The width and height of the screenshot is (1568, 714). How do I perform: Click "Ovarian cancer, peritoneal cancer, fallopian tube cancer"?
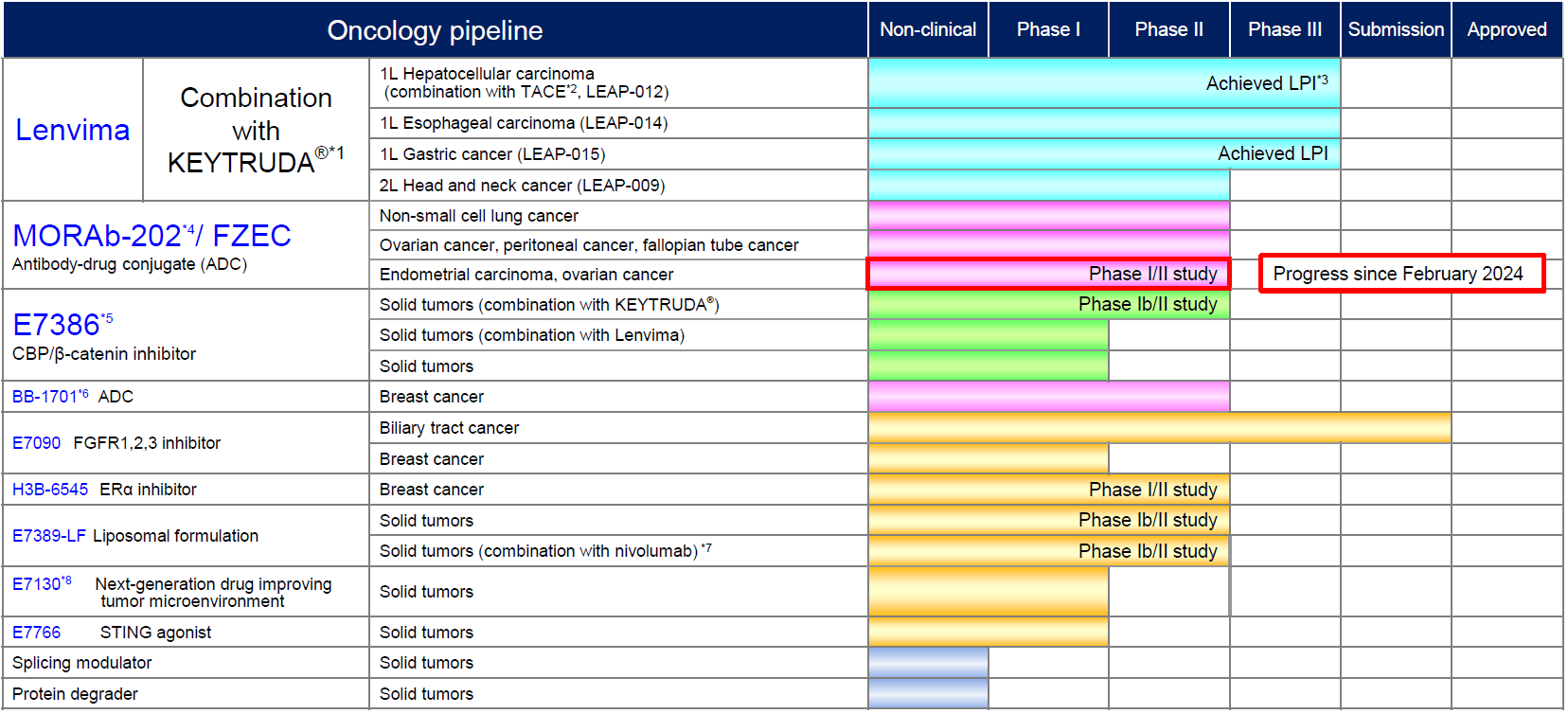tap(589, 245)
